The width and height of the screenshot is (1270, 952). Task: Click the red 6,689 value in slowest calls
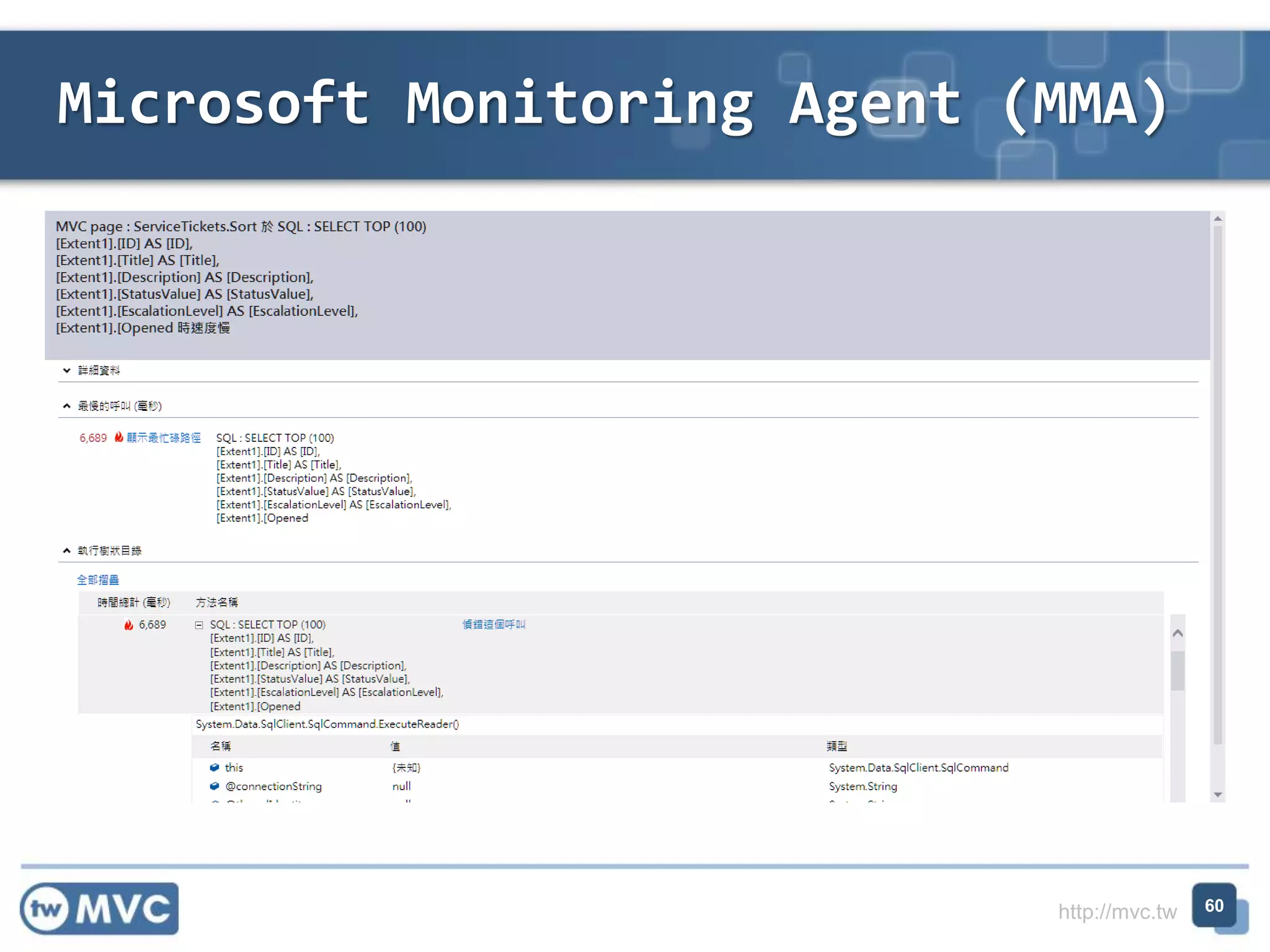(93, 438)
